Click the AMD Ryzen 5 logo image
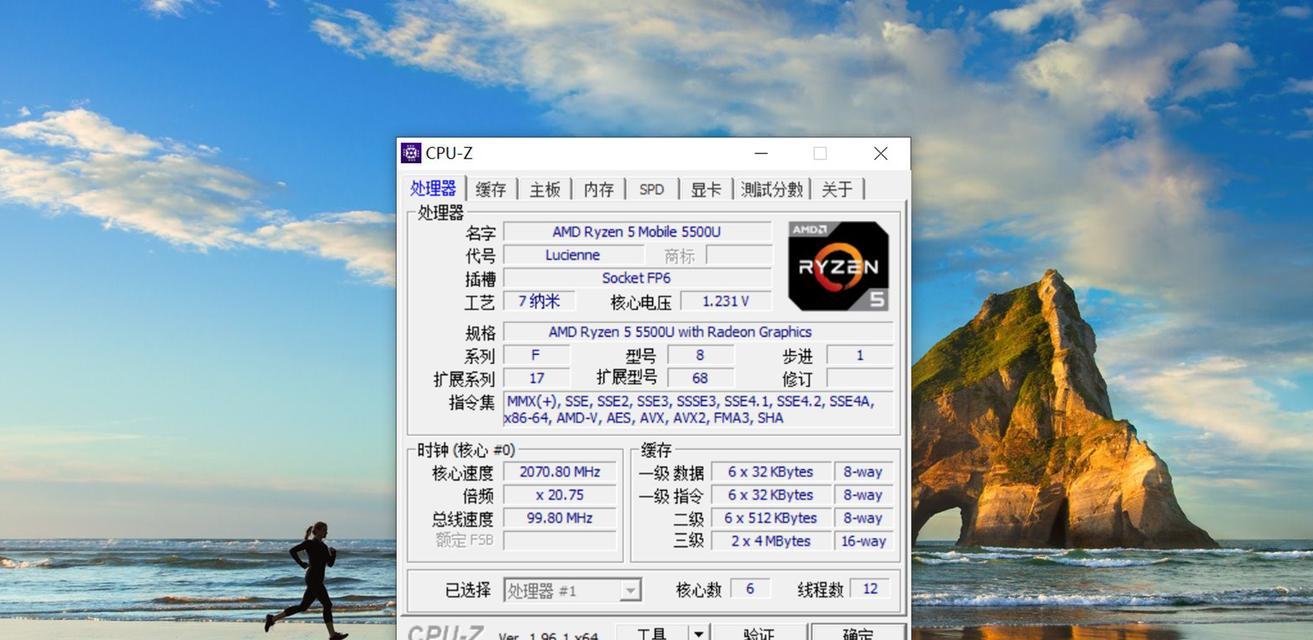This screenshot has width=1313, height=640. [838, 266]
